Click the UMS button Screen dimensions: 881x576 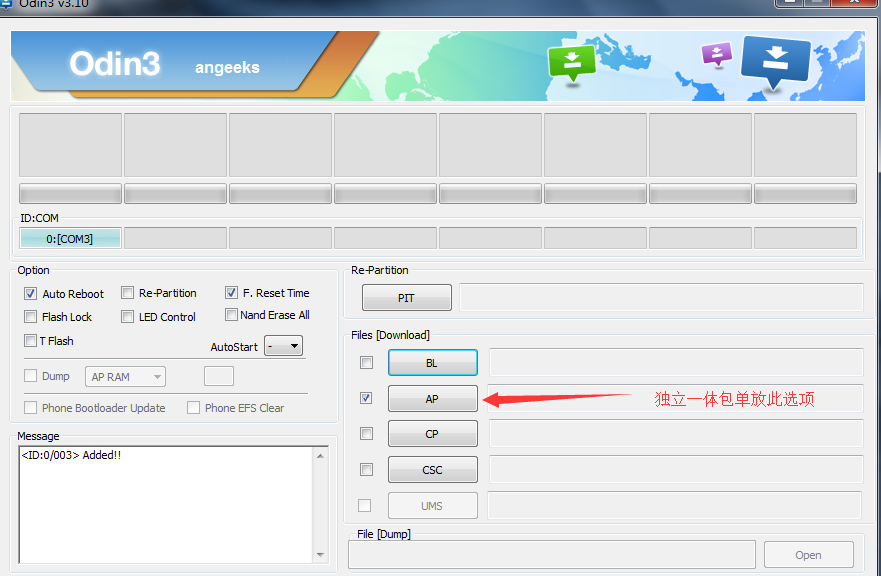pos(433,506)
